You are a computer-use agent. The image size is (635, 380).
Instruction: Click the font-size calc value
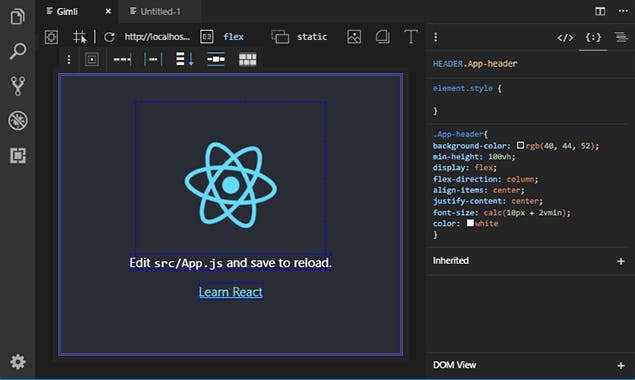pyautogui.click(x=526, y=212)
